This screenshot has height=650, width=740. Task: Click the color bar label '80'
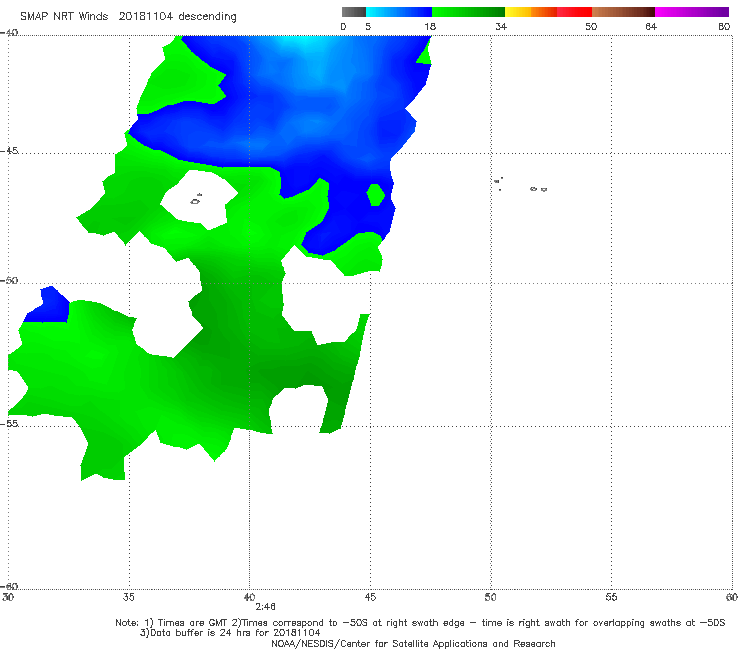click(x=724, y=26)
